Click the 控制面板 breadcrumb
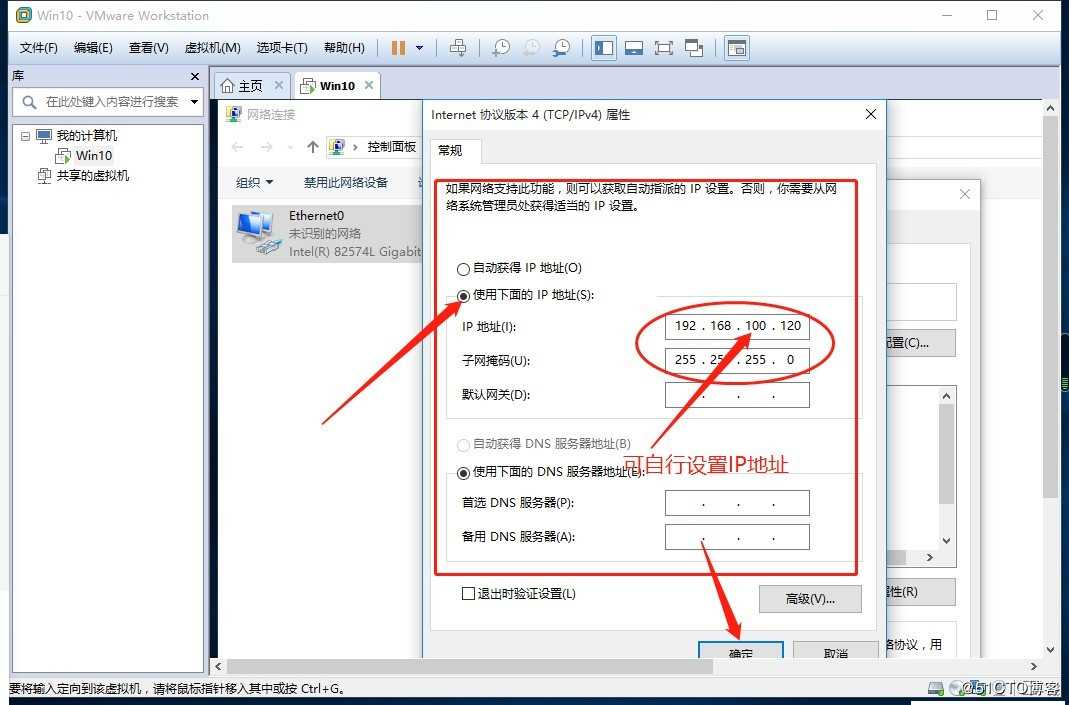Image resolution: width=1069 pixels, height=705 pixels. click(x=391, y=147)
